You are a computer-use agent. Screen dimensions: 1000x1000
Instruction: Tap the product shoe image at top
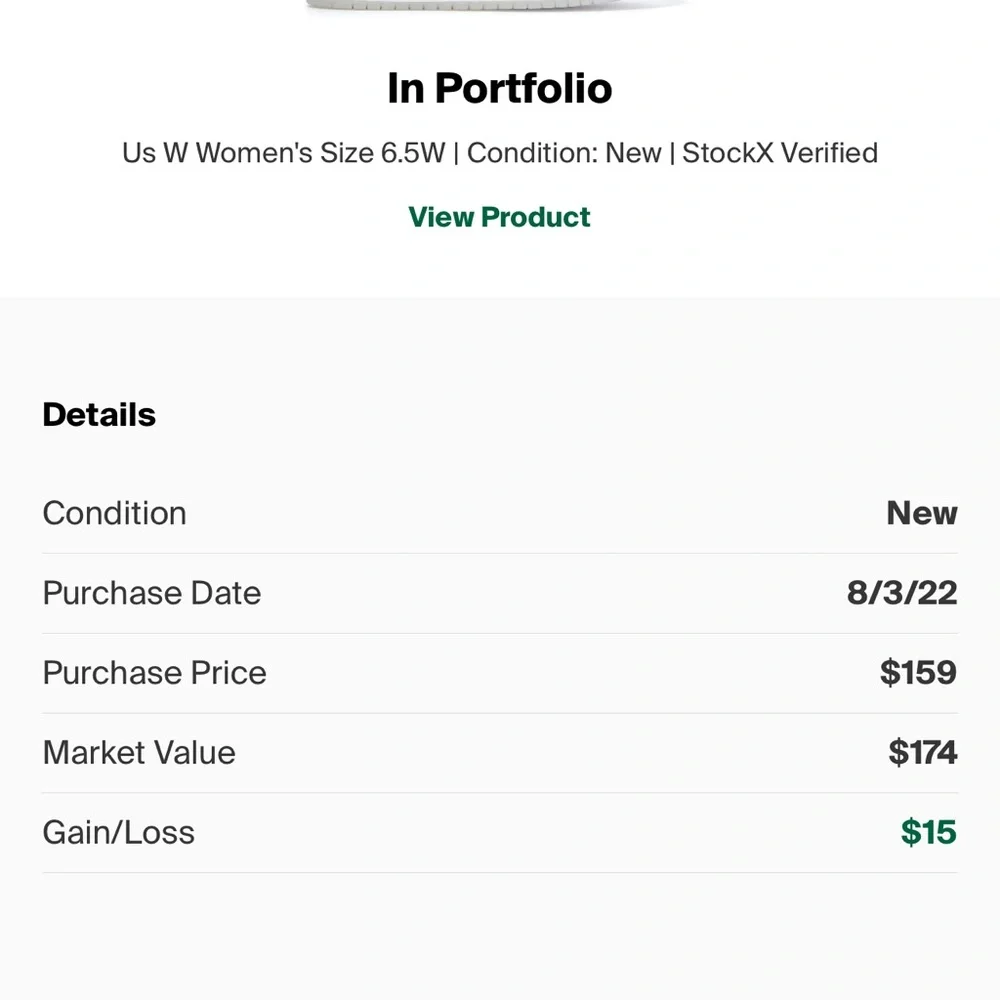pyautogui.click(x=497, y=5)
